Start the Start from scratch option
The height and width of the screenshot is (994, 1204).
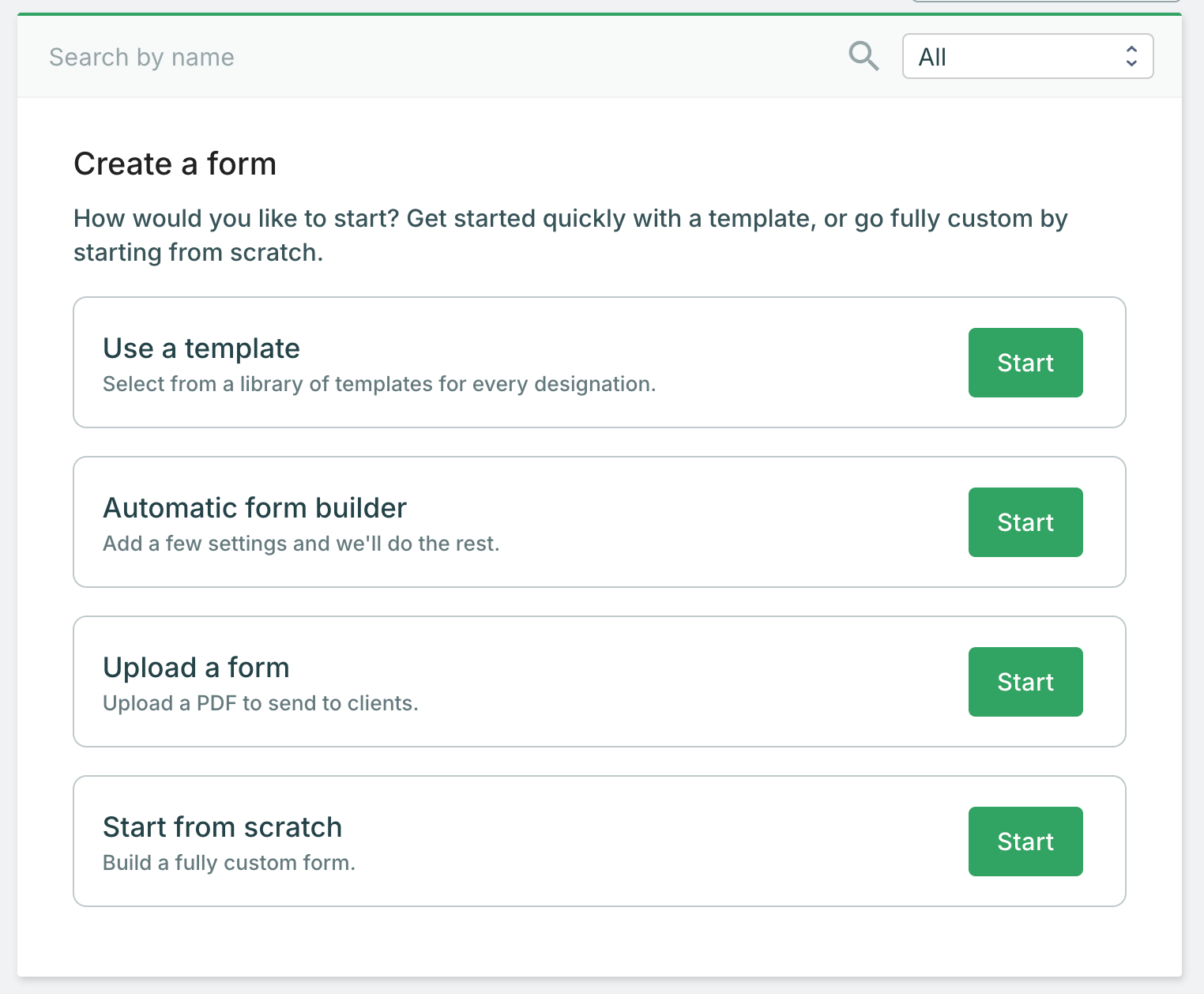(x=1025, y=842)
